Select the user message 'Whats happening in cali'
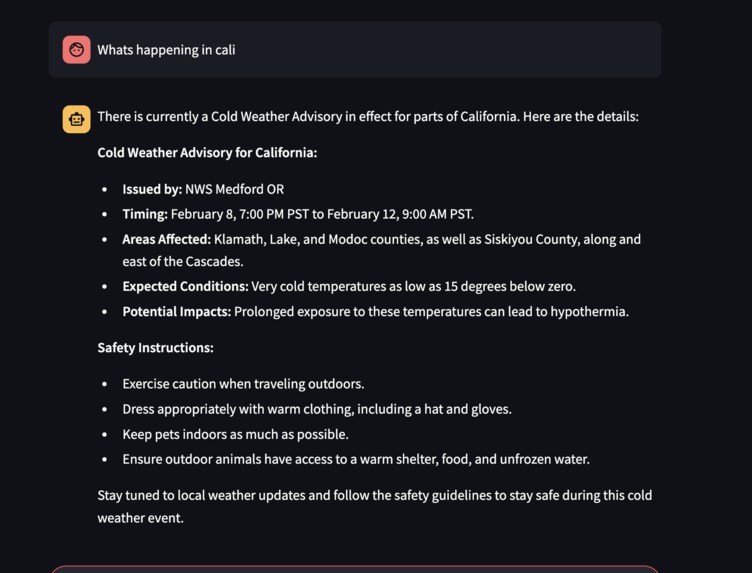This screenshot has height=573, width=752. pos(166,50)
